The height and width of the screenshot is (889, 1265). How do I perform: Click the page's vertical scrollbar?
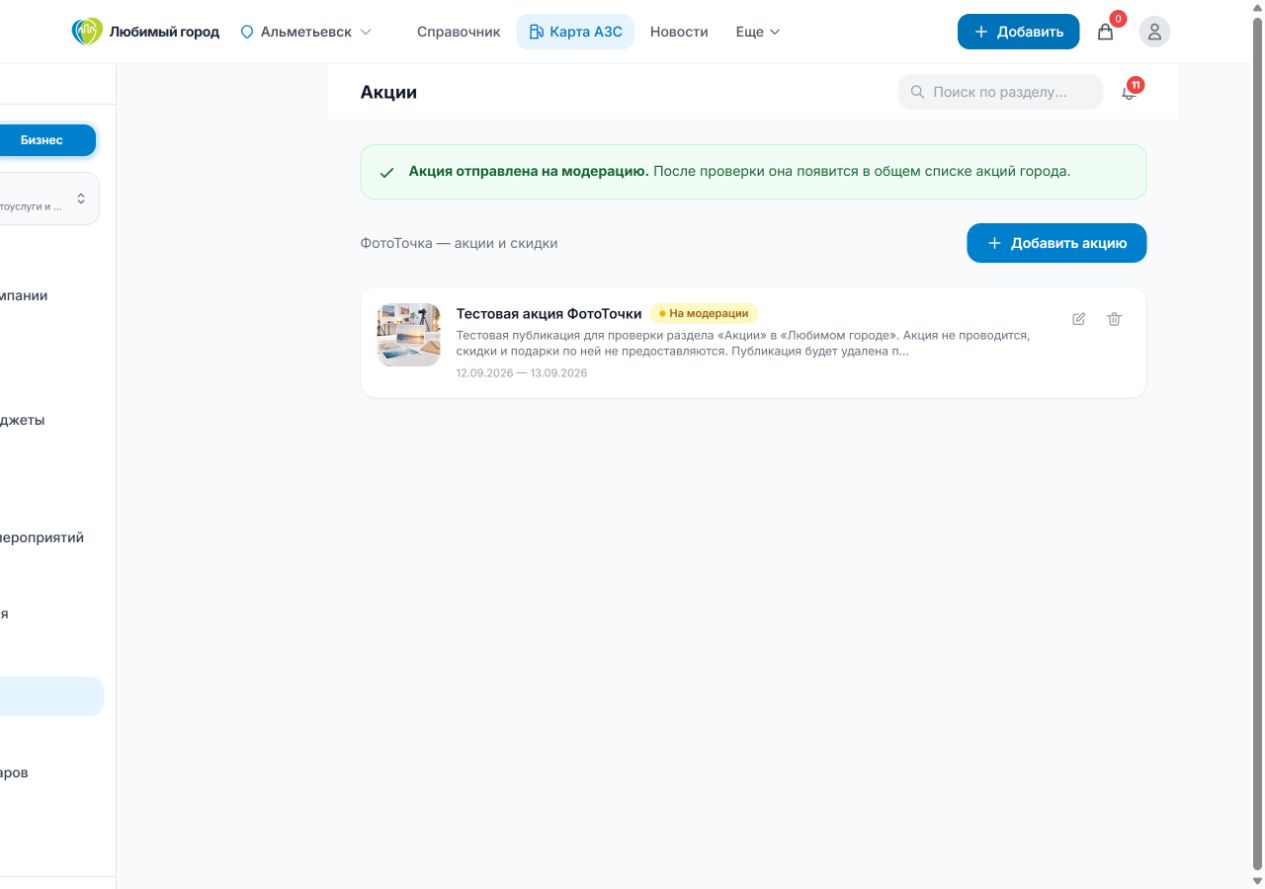[x=1257, y=444]
